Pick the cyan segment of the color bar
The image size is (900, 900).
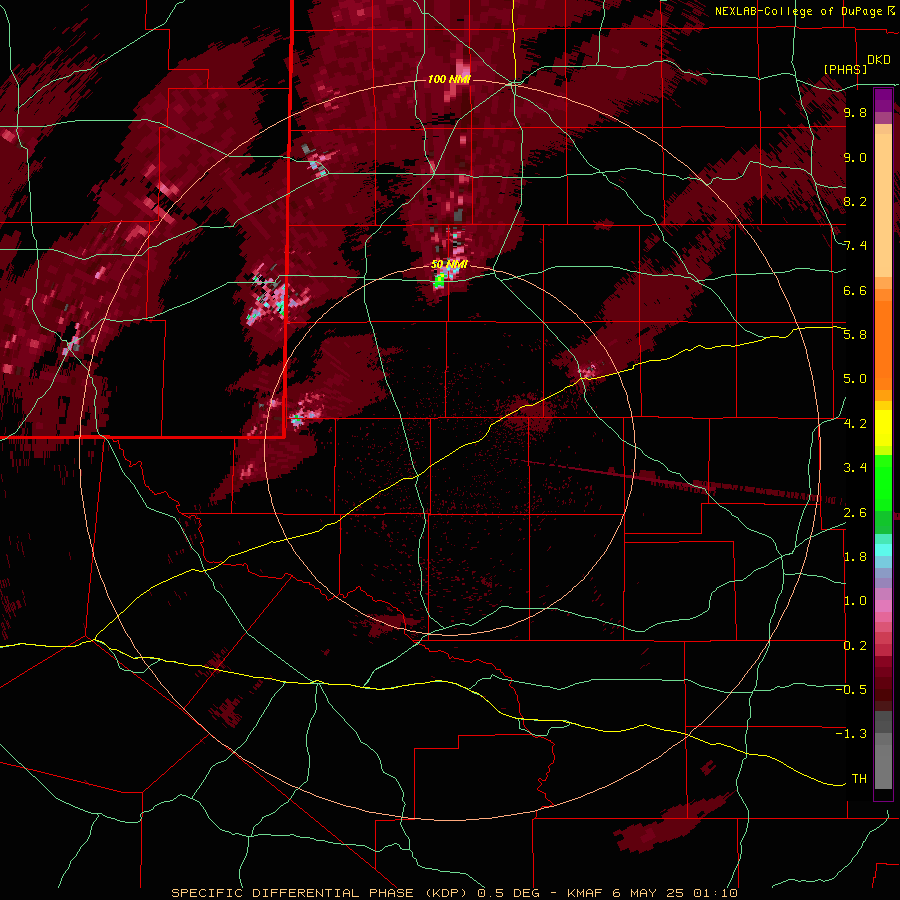pos(883,550)
